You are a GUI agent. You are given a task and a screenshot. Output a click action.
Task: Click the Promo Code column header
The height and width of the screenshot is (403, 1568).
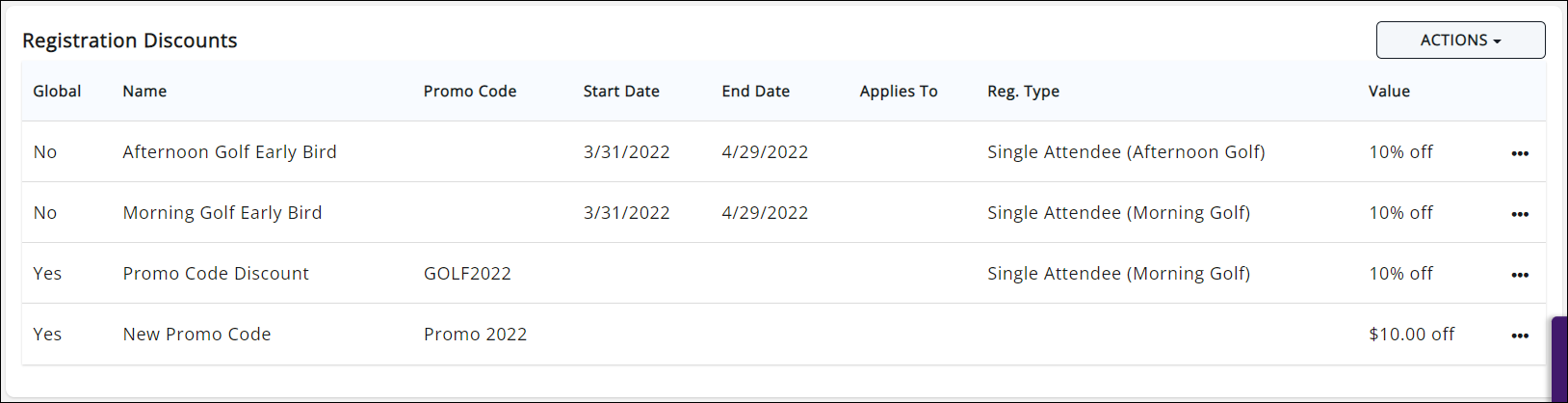pyautogui.click(x=470, y=92)
